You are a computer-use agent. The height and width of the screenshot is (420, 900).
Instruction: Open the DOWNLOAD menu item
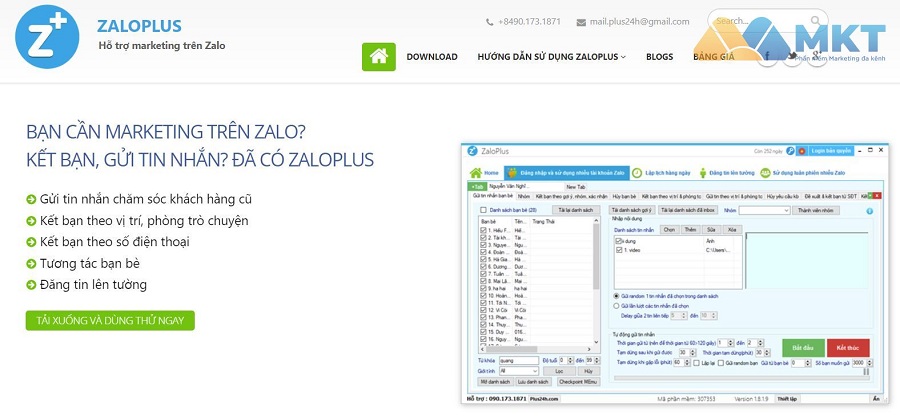[x=432, y=57]
